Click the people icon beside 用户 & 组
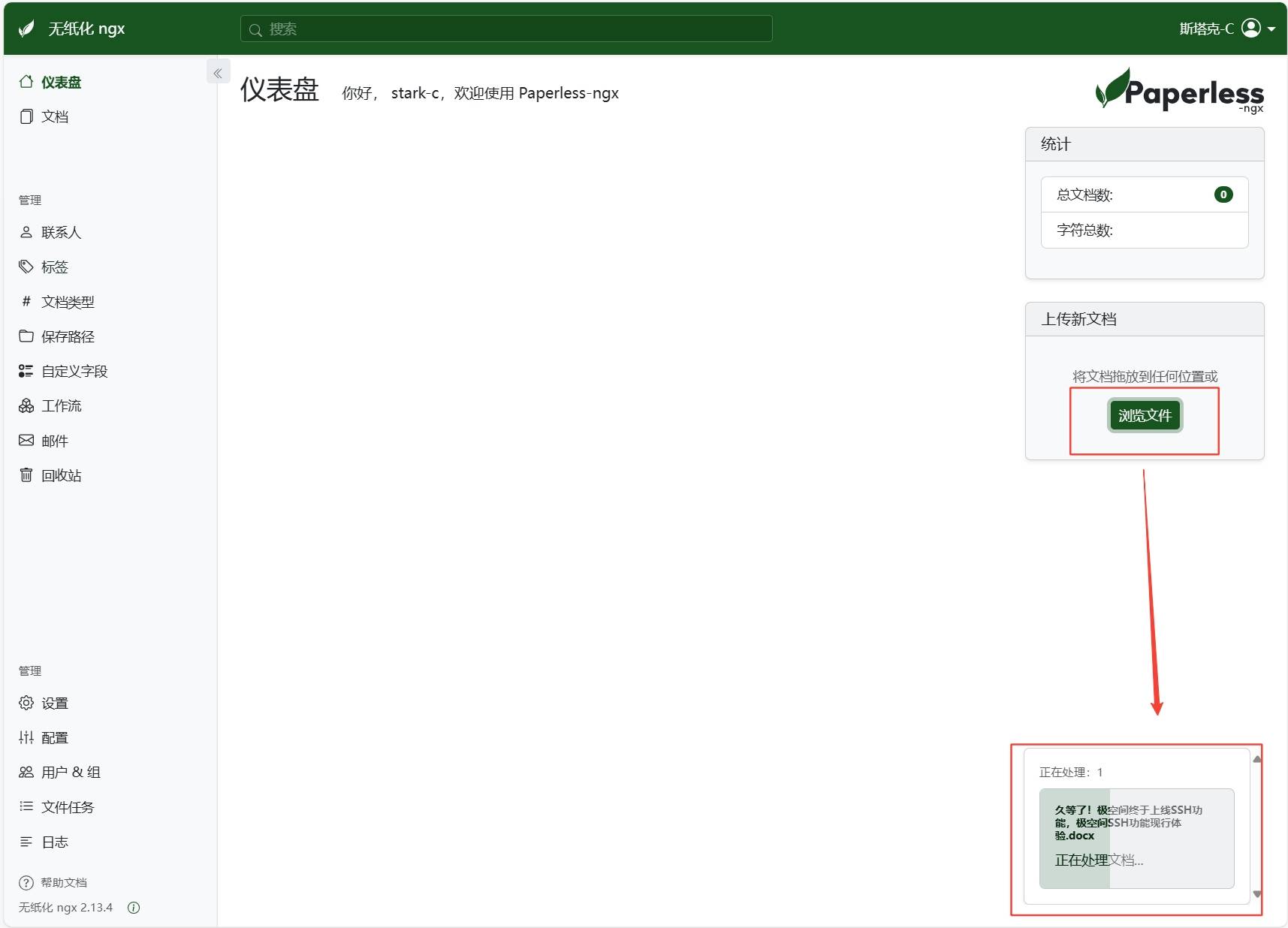Image resolution: width=1288 pixels, height=928 pixels. (26, 772)
